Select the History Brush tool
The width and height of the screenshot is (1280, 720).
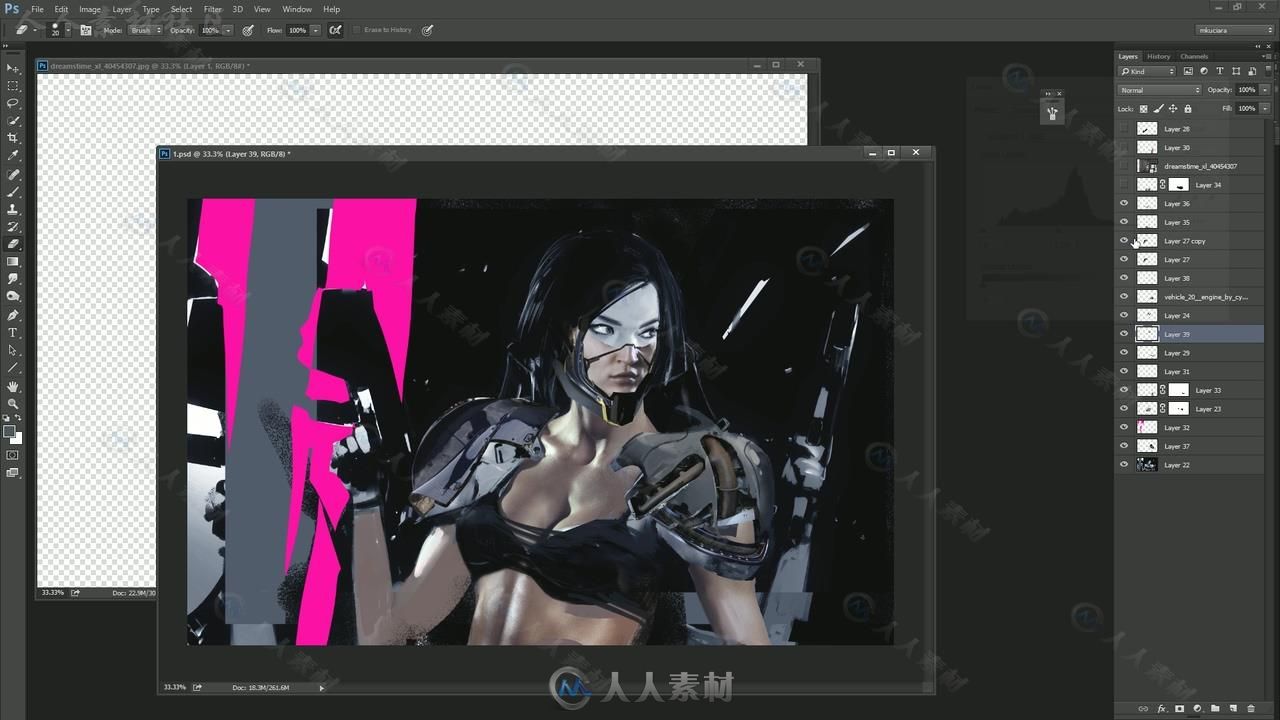(13, 226)
